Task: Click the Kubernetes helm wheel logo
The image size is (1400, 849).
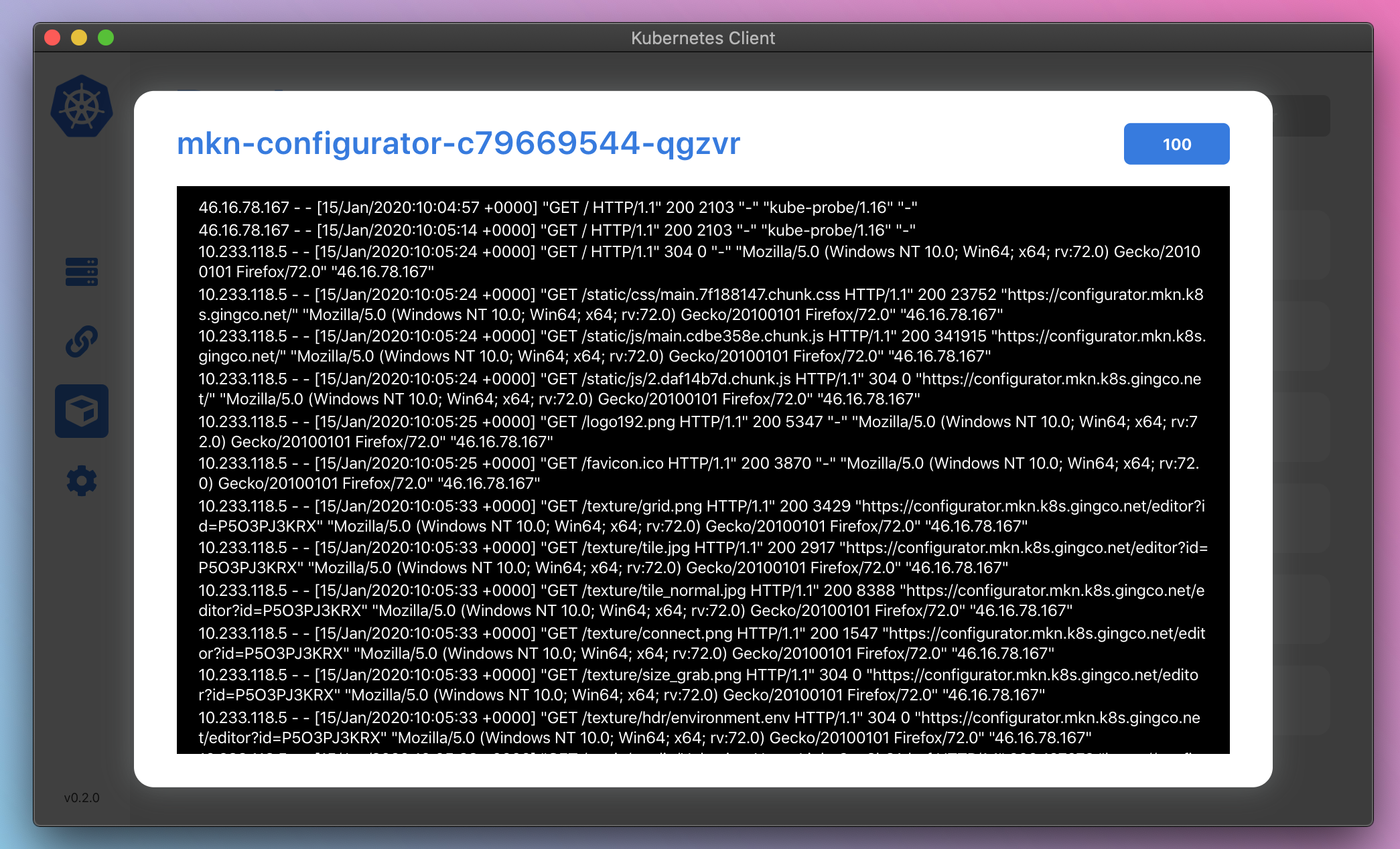Action: [82, 106]
